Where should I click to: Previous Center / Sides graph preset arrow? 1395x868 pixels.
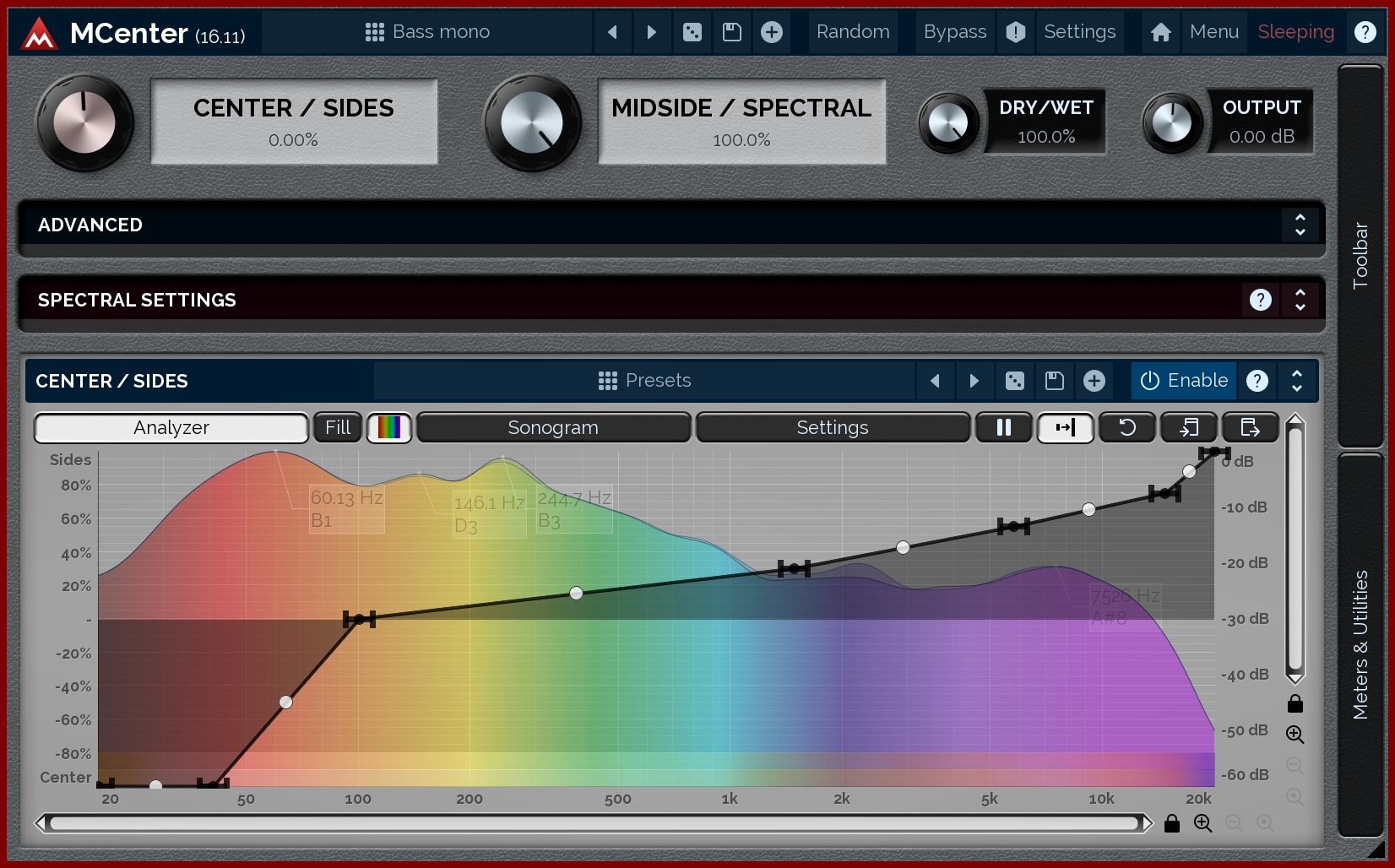[935, 381]
